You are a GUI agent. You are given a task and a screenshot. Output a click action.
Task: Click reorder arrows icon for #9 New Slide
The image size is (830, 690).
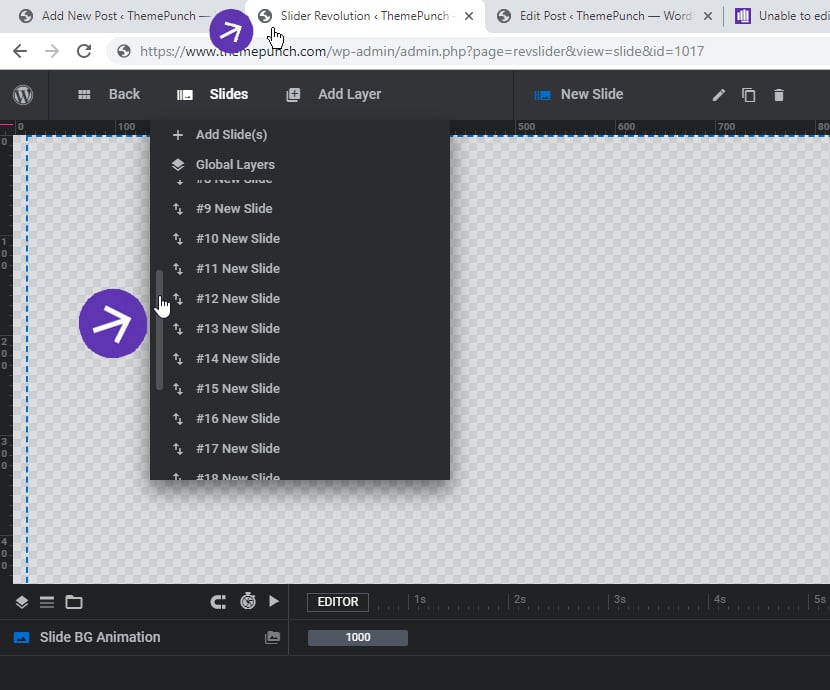(178, 209)
